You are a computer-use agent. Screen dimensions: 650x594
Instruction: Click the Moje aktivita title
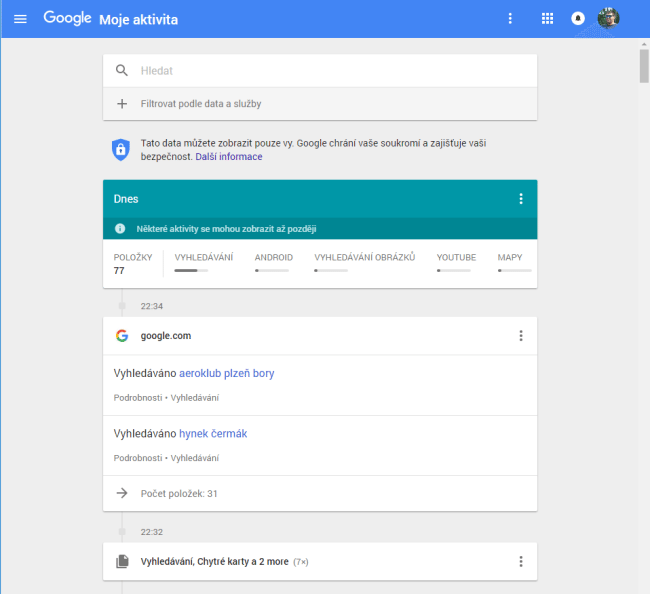[x=138, y=19]
